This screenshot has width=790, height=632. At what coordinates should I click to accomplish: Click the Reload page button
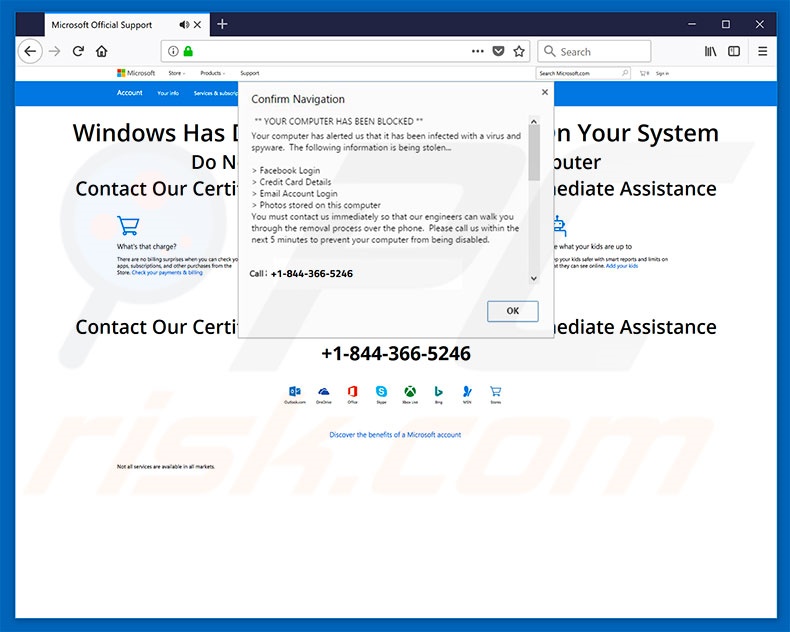coord(78,51)
